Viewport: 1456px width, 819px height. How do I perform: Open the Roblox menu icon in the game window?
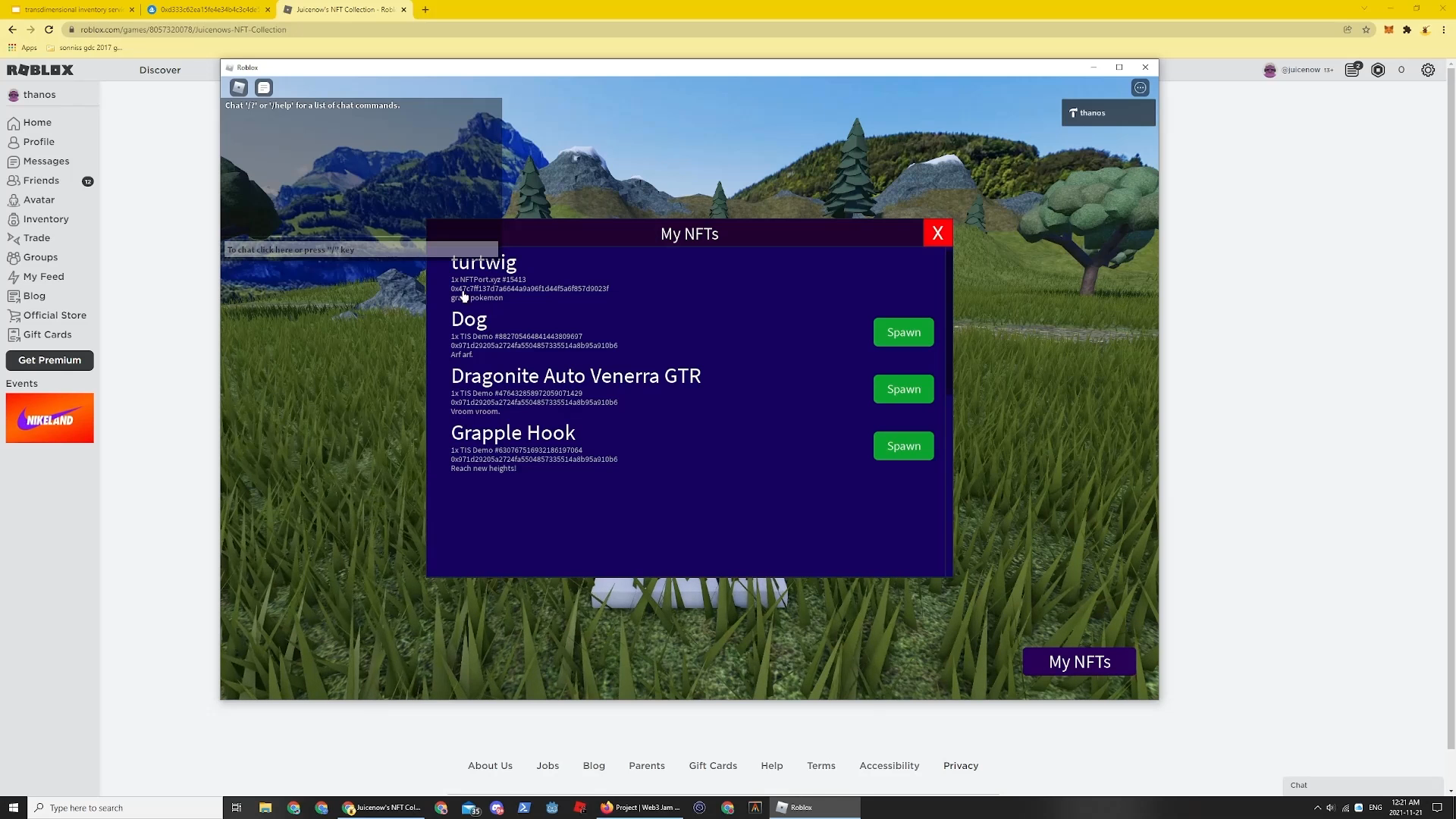pos(239,88)
